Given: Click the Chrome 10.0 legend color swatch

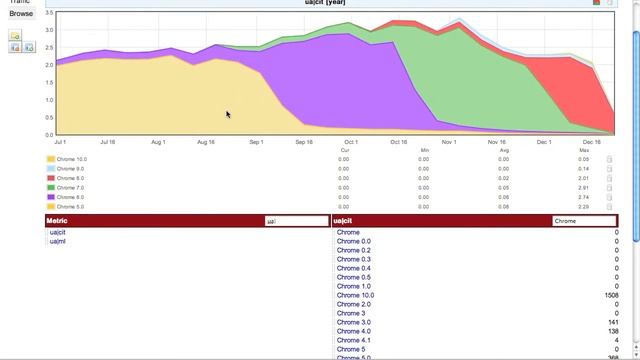Looking at the screenshot, I should coord(51,159).
